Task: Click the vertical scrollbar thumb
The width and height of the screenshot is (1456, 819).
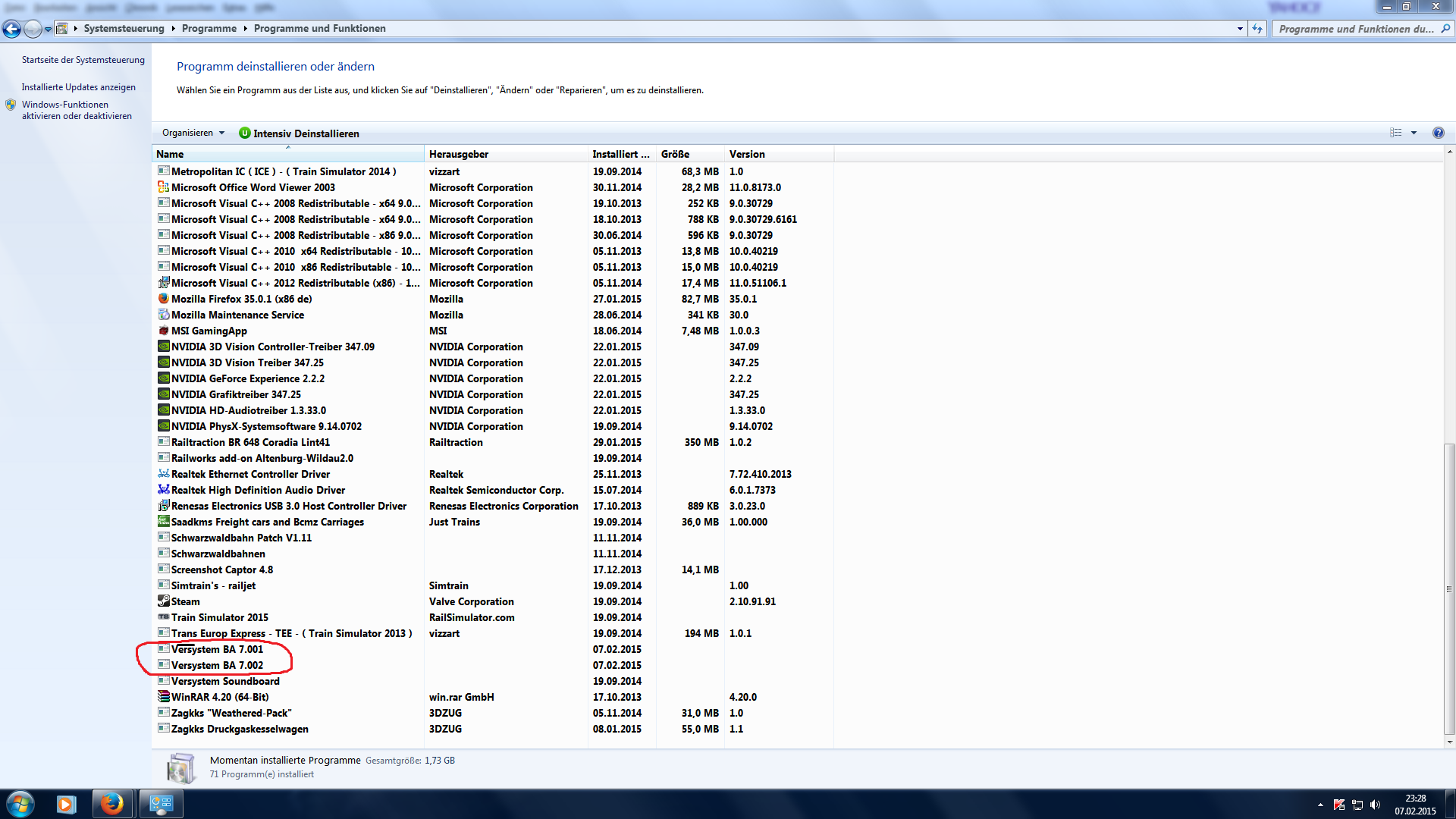Action: [1449, 588]
